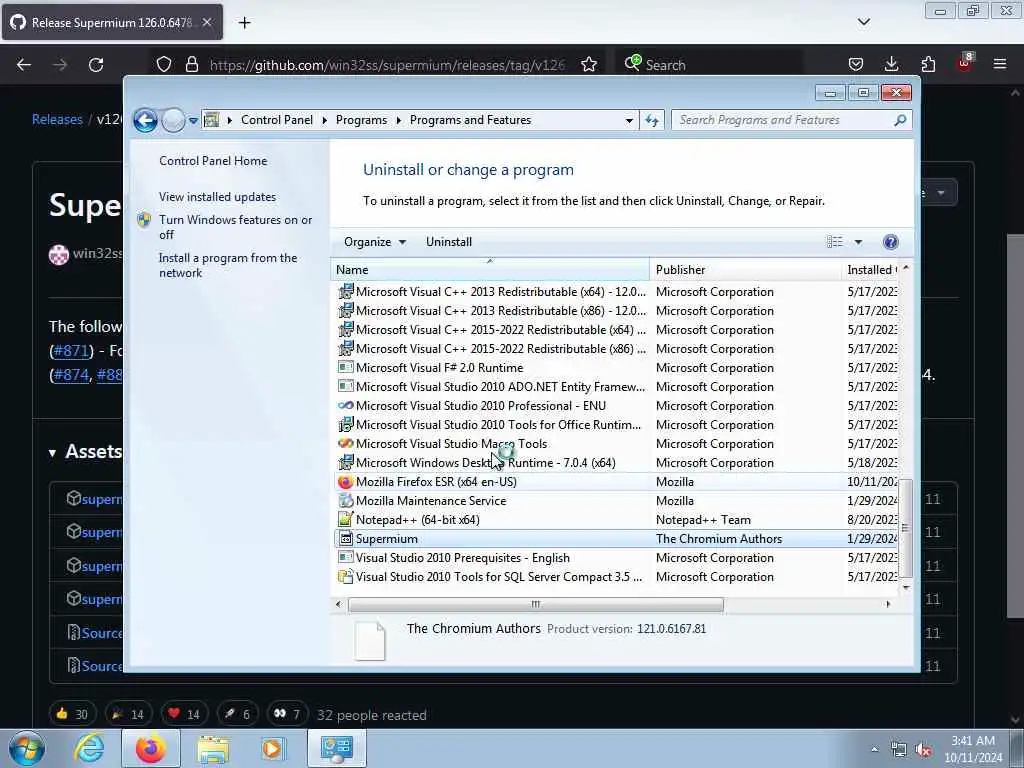Click shield icon beside Windows features link
This screenshot has height=768, width=1024.
coord(144,220)
